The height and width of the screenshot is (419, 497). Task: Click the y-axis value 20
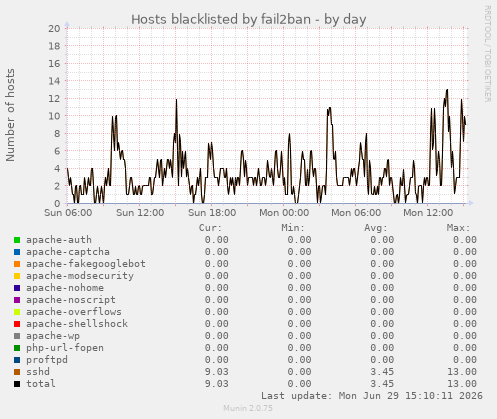tap(54, 29)
